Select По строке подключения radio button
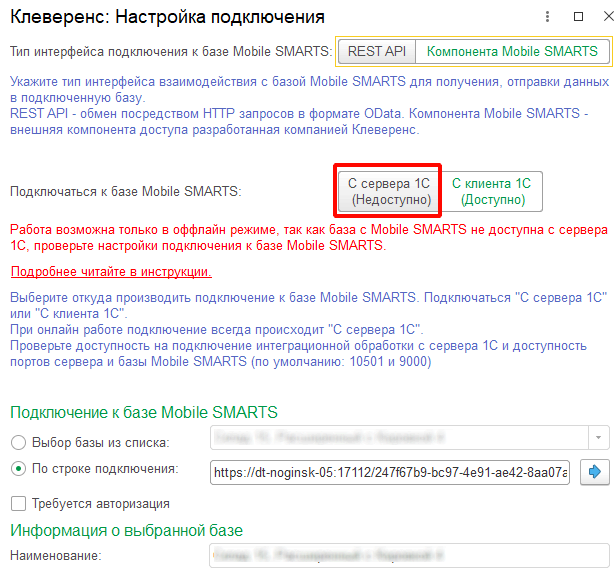Image resolution: width=616 pixels, height=573 pixels. click(x=18, y=469)
